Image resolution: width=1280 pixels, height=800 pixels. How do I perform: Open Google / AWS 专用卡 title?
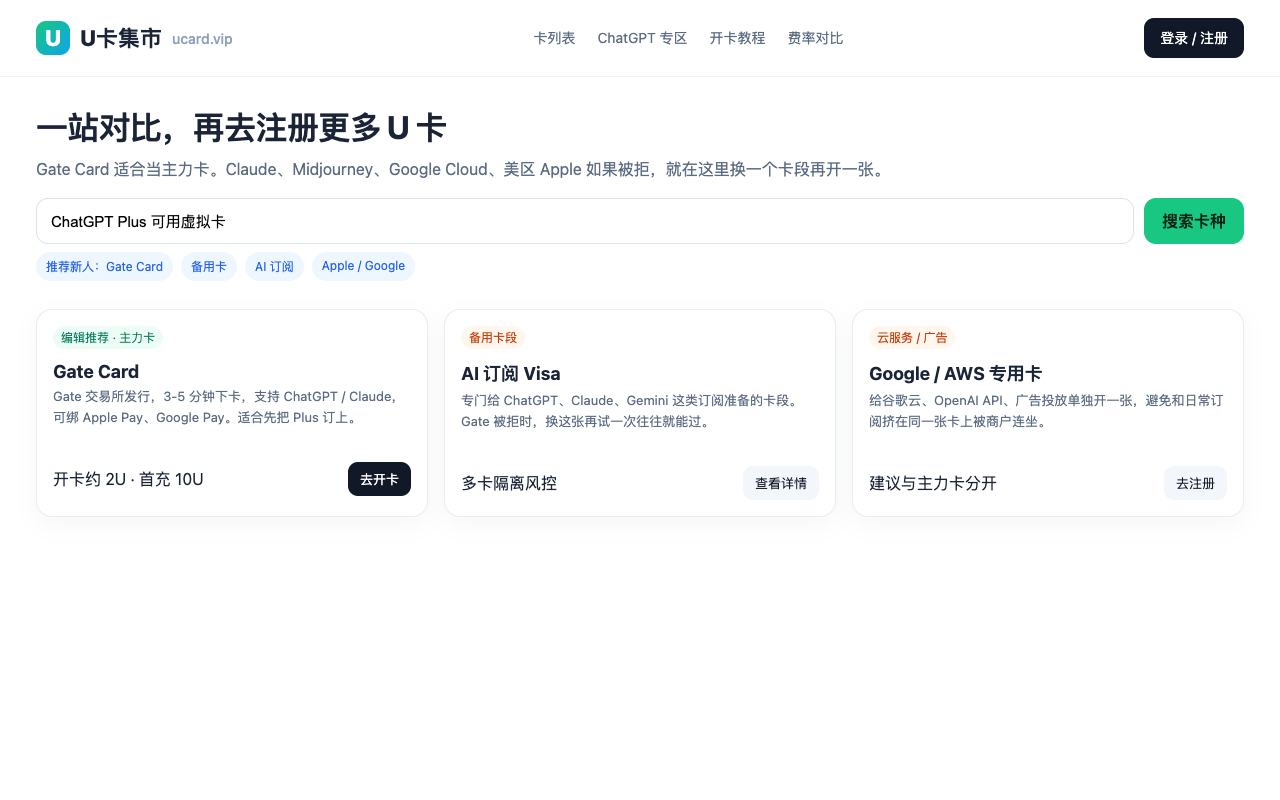[955, 374]
